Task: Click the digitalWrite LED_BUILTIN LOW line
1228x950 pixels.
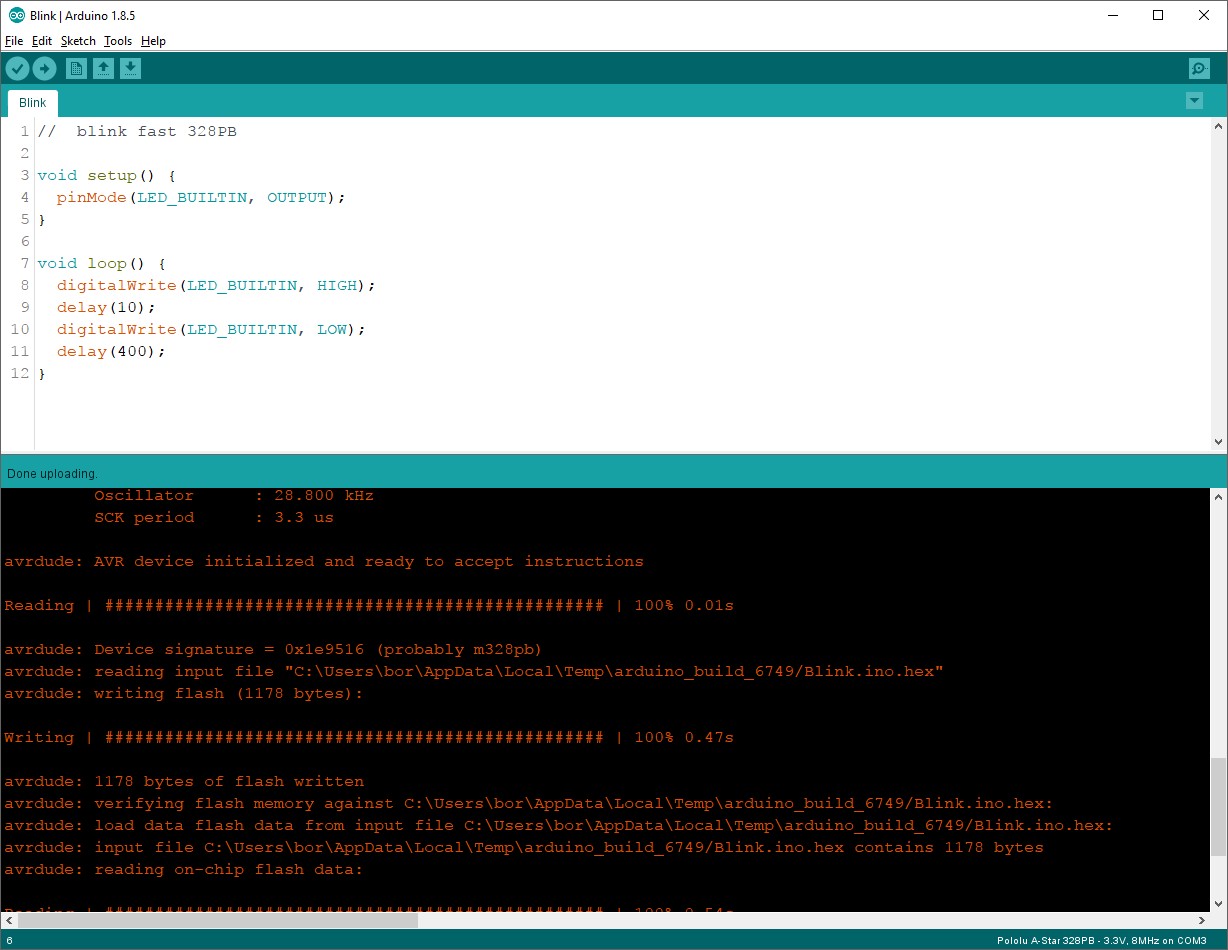Action: click(x=211, y=329)
